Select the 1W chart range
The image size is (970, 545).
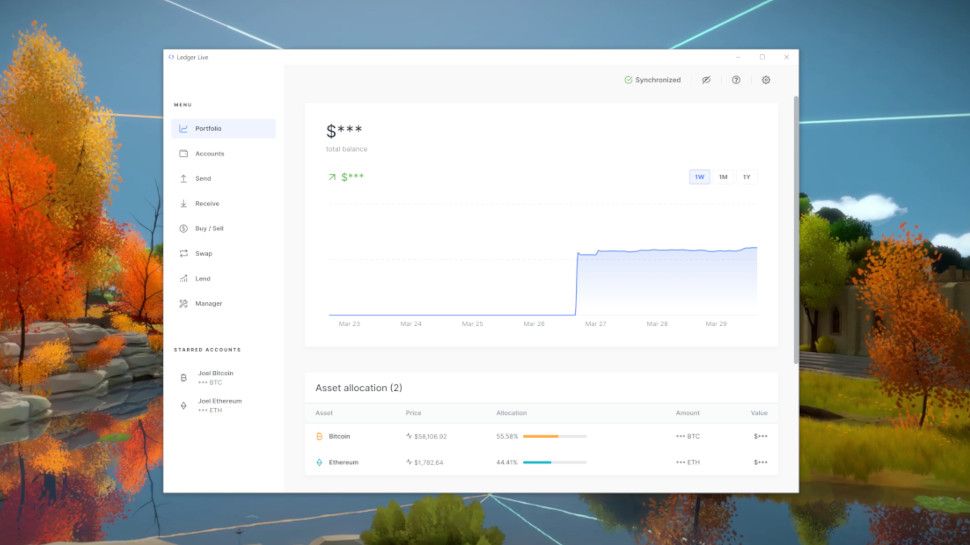click(699, 177)
